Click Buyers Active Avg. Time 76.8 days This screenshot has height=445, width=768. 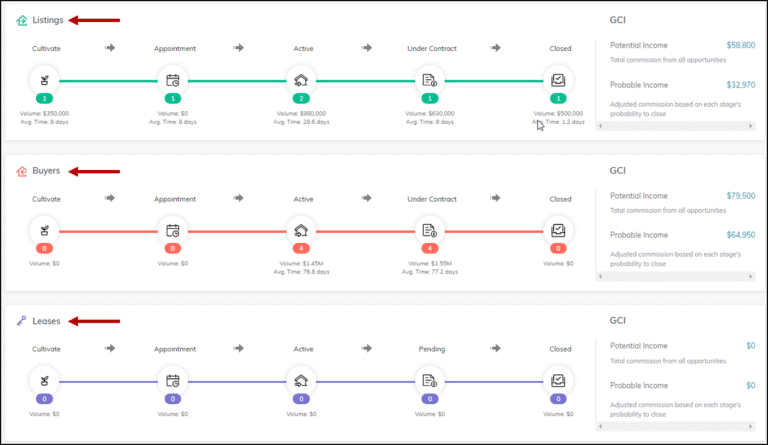[301, 272]
